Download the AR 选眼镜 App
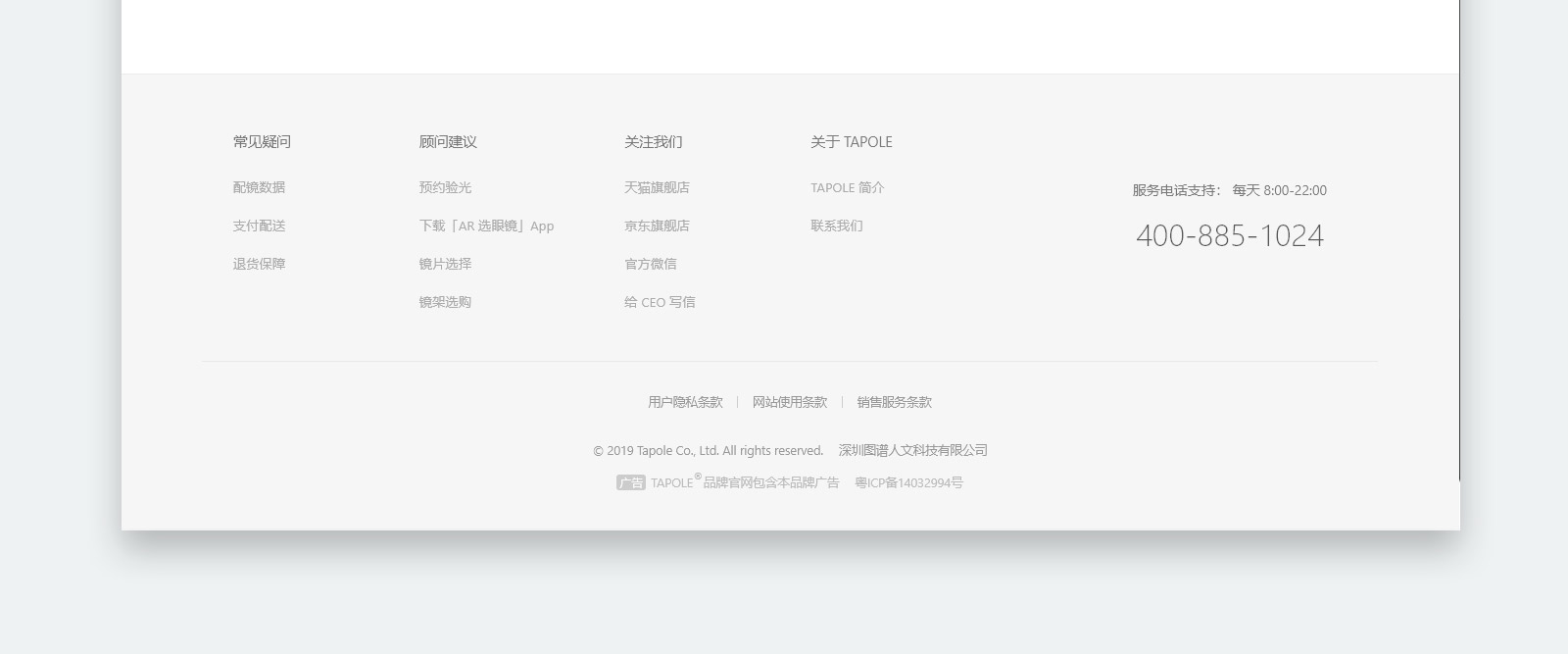1568x654 pixels. [486, 226]
